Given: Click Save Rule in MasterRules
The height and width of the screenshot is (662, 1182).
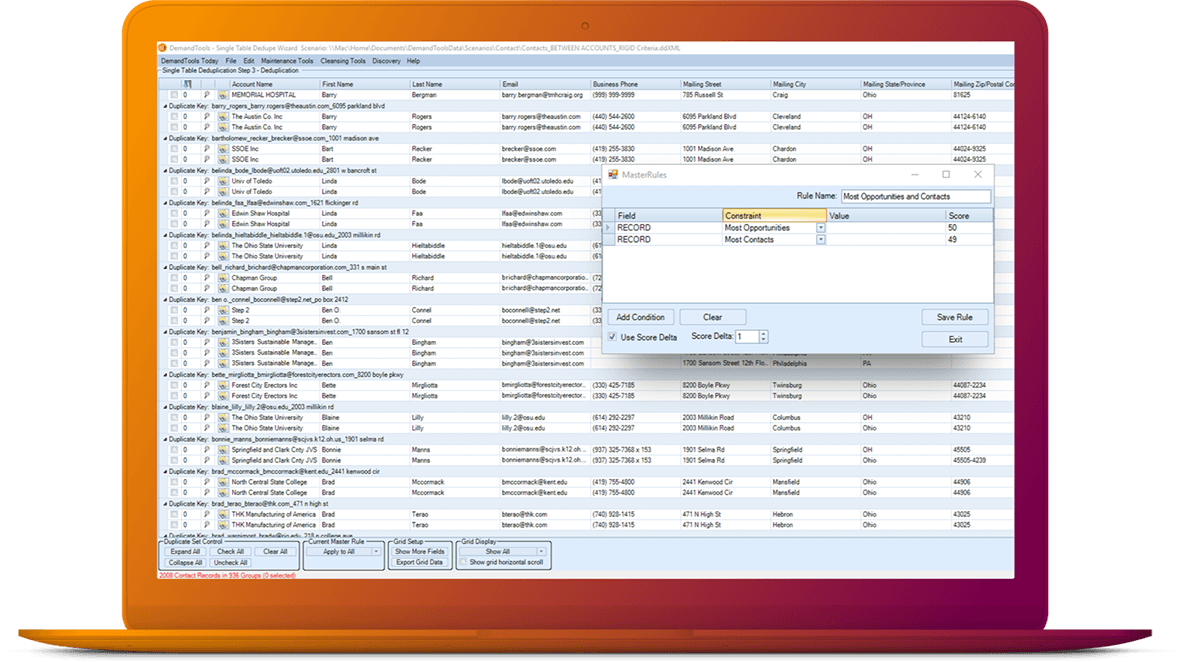Looking at the screenshot, I should (954, 317).
